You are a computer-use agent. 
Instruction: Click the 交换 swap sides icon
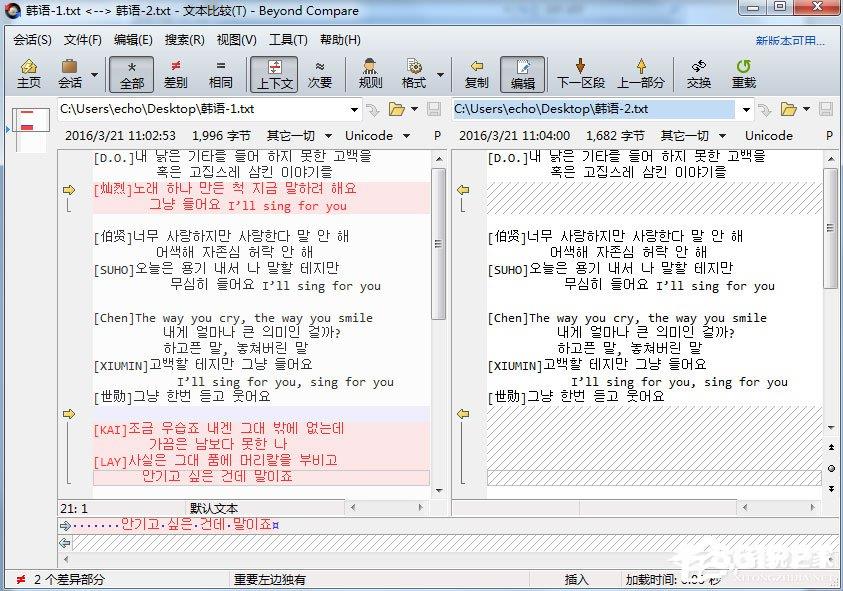click(x=698, y=74)
